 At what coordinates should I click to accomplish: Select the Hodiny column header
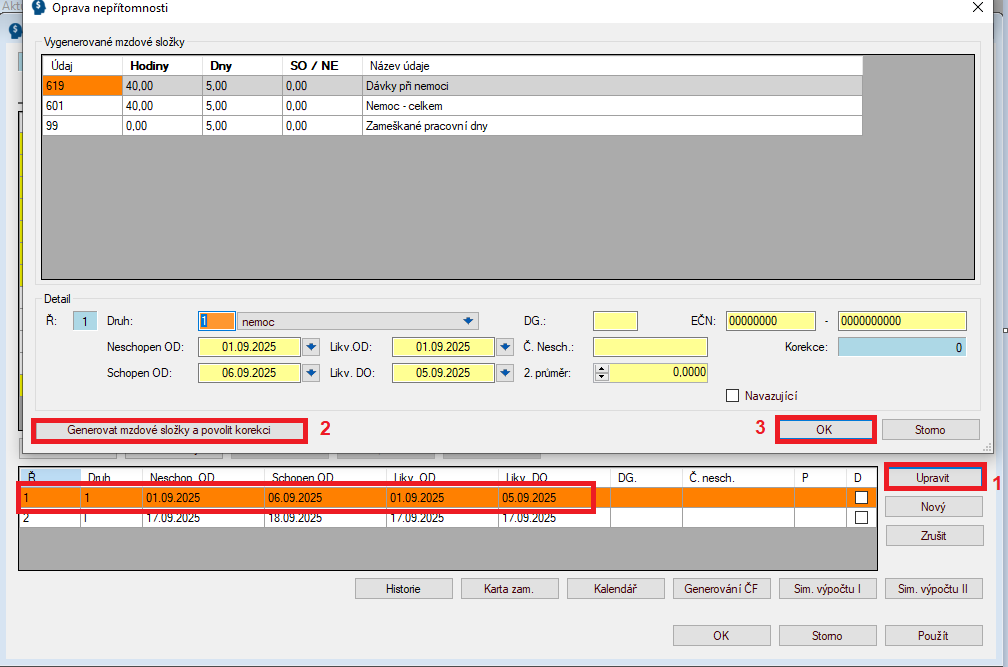coord(160,65)
